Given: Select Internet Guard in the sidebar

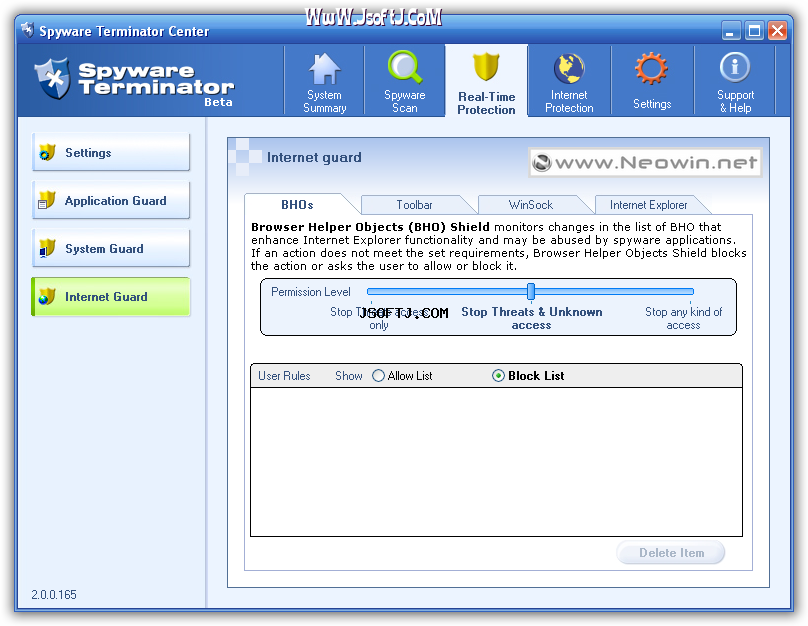Looking at the screenshot, I should (x=111, y=297).
